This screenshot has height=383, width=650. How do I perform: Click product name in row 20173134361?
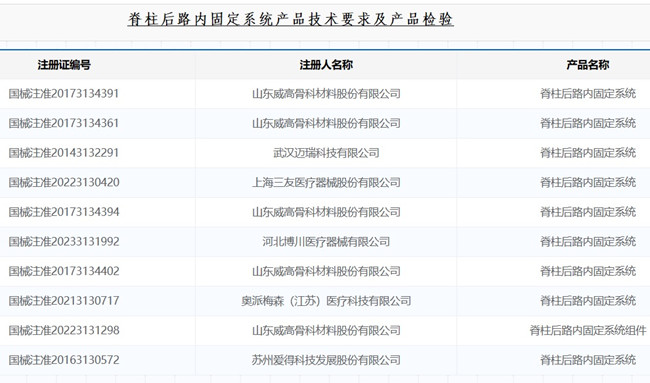(x=588, y=123)
